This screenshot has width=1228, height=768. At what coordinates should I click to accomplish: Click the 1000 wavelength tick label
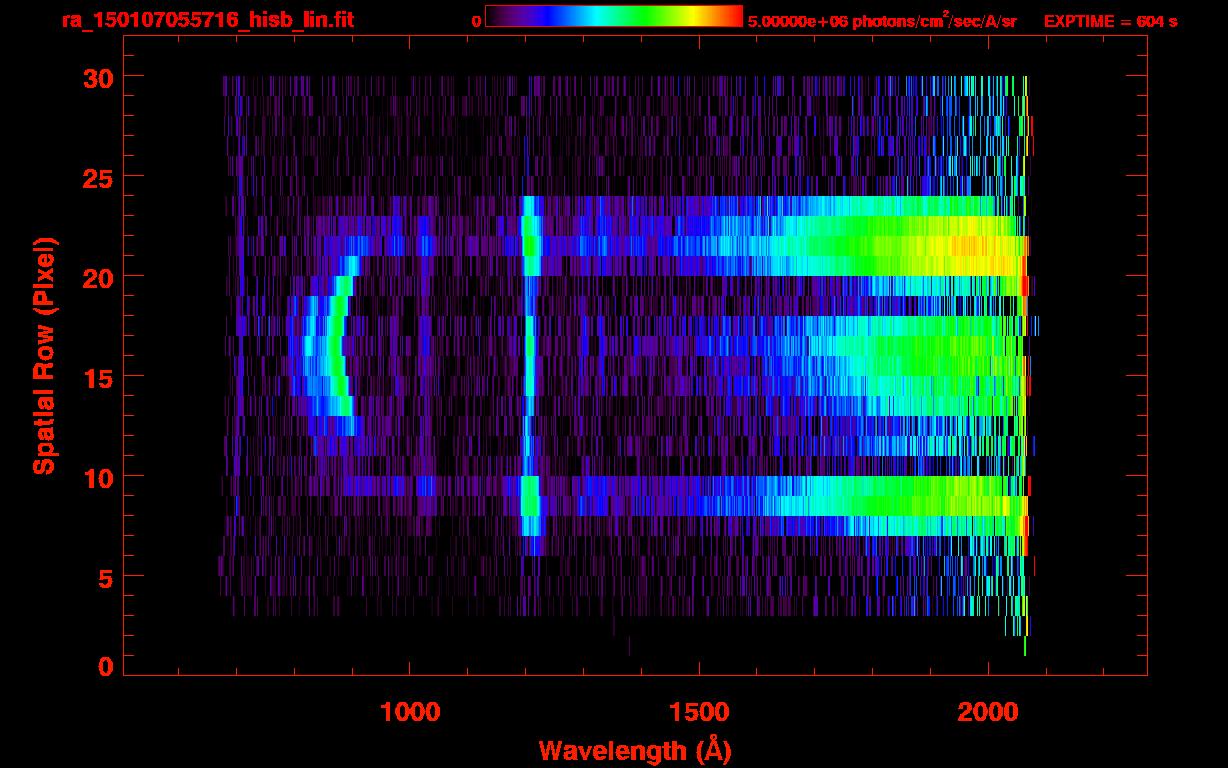pos(409,711)
